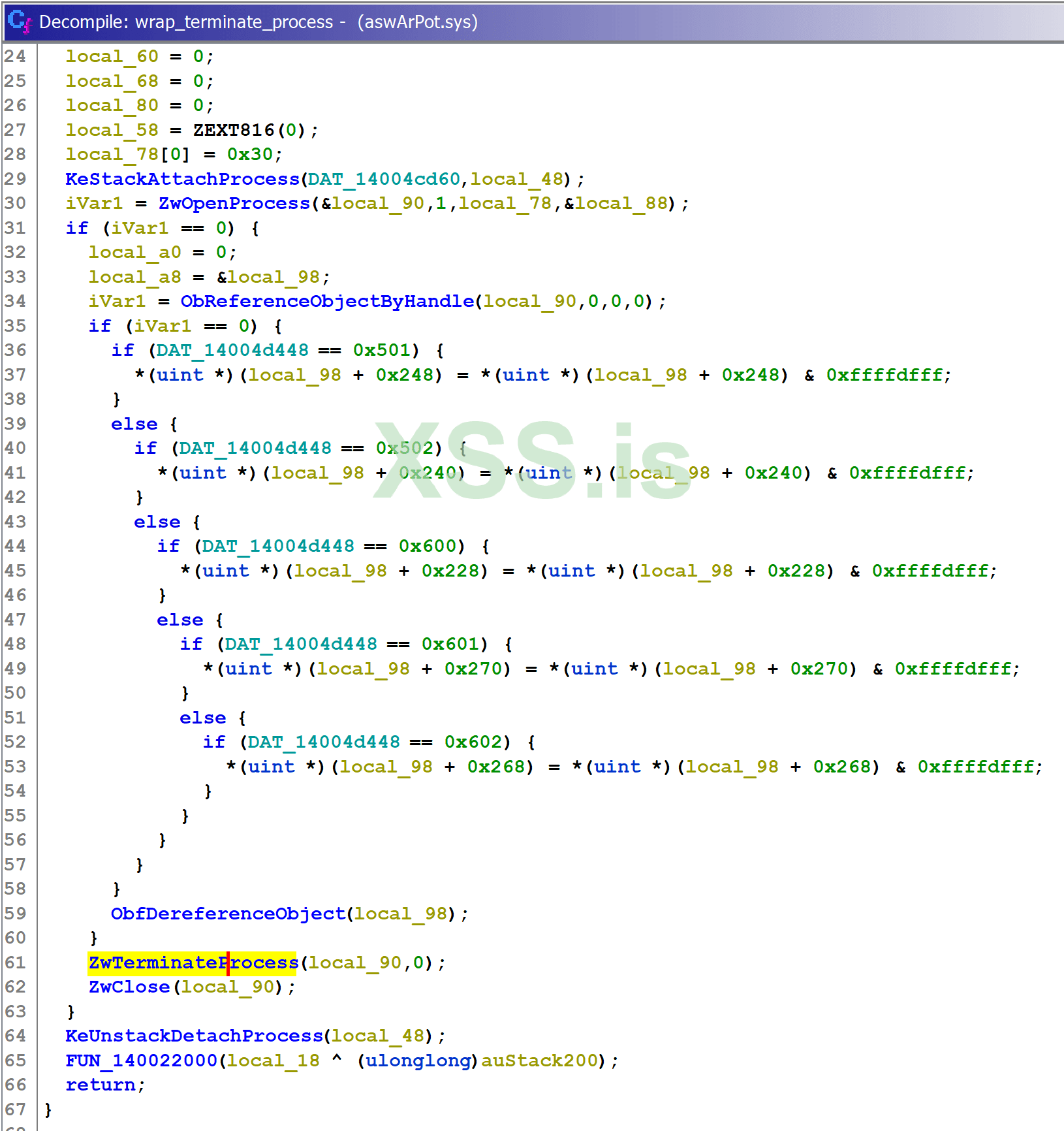Select the 0x502 constant on line 40
The width and height of the screenshot is (1064, 1131).
pyautogui.click(x=405, y=449)
